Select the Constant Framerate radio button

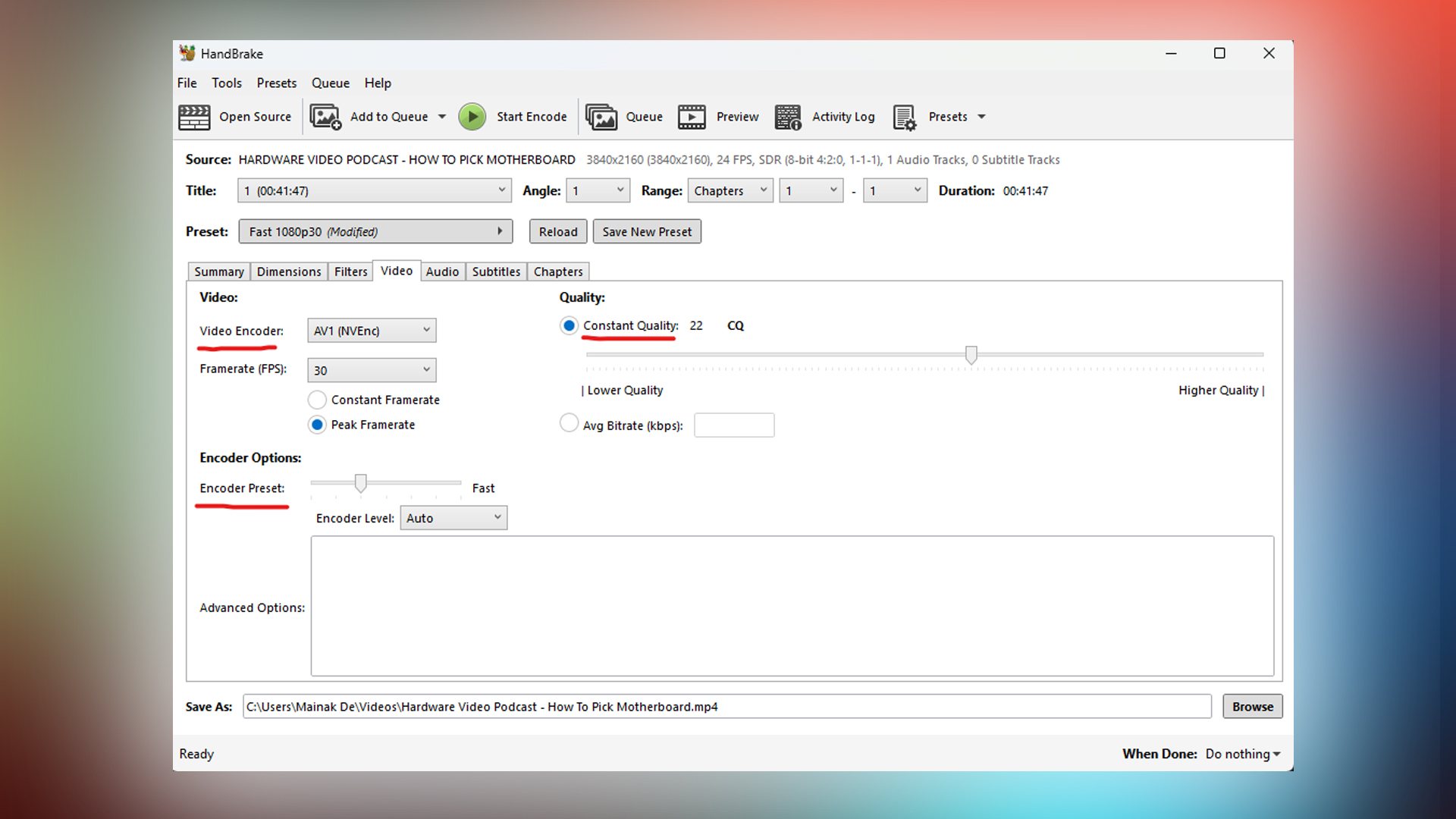click(317, 400)
